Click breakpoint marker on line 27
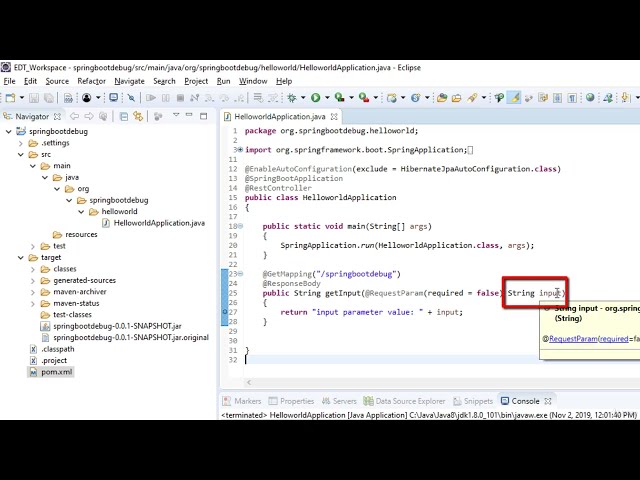The height and width of the screenshot is (480, 640). 224,312
